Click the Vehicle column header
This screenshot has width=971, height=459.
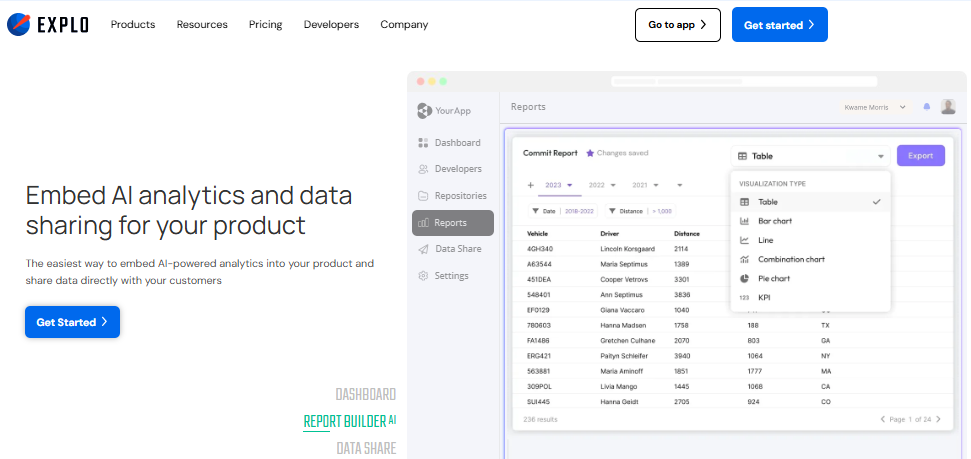(537, 234)
